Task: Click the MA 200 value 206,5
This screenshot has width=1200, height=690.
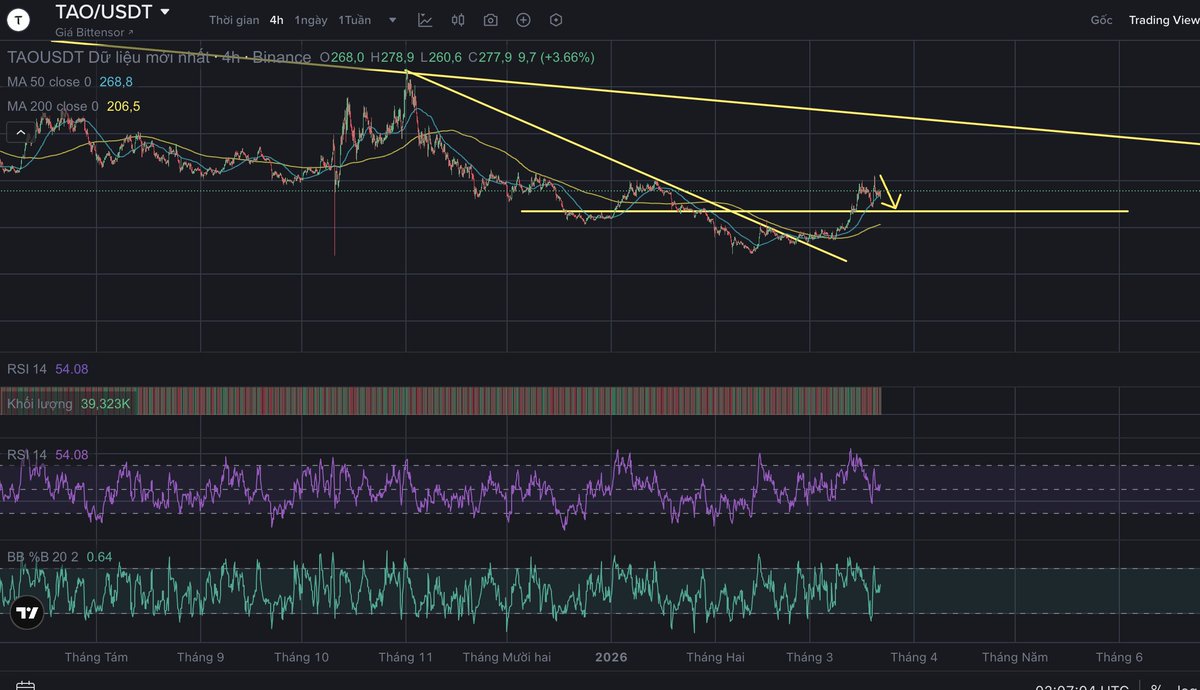Action: (123, 106)
